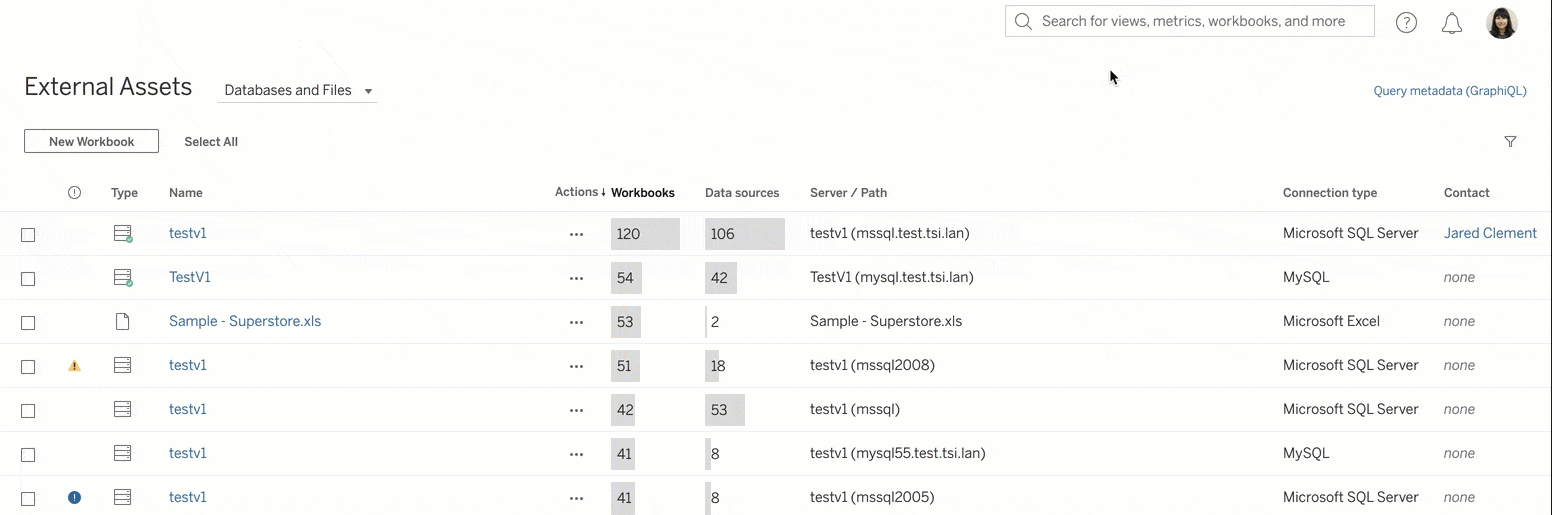Click the user profile avatar
The image size is (1552, 515).
tap(1502, 22)
